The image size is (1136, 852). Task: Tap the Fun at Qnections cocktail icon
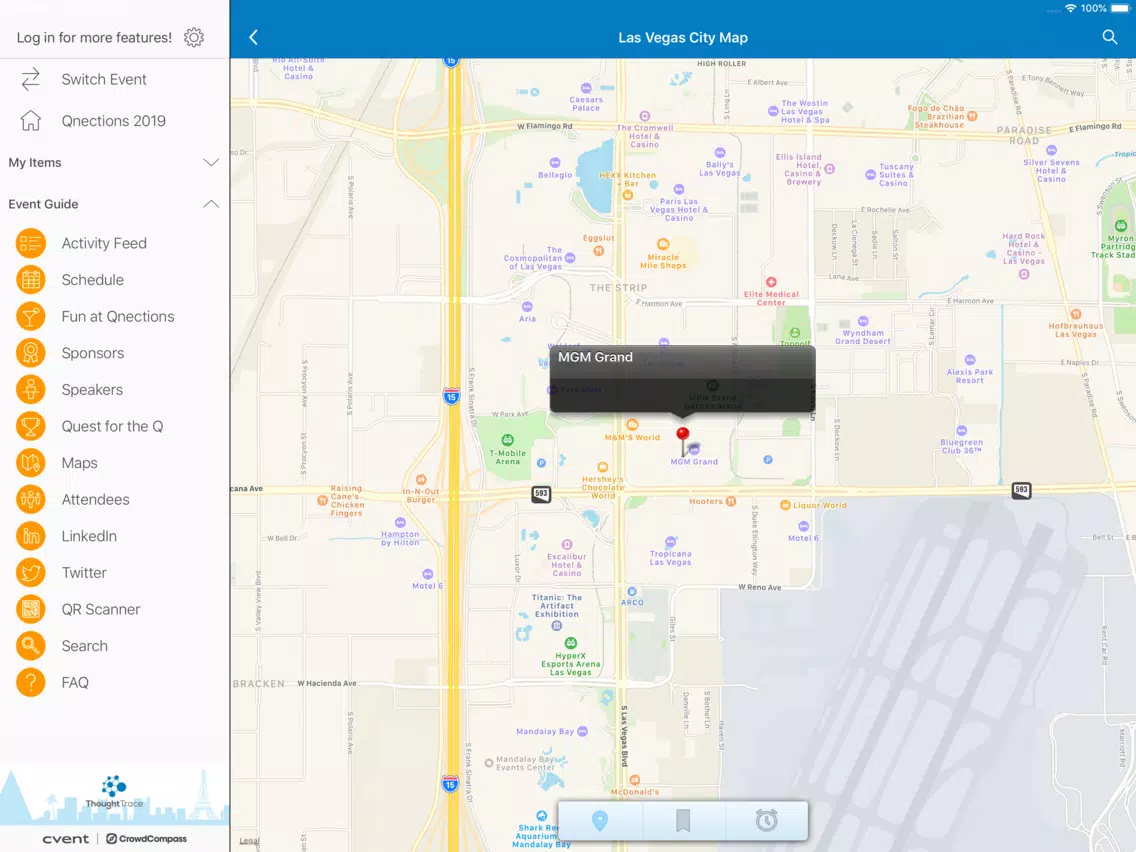[30, 317]
